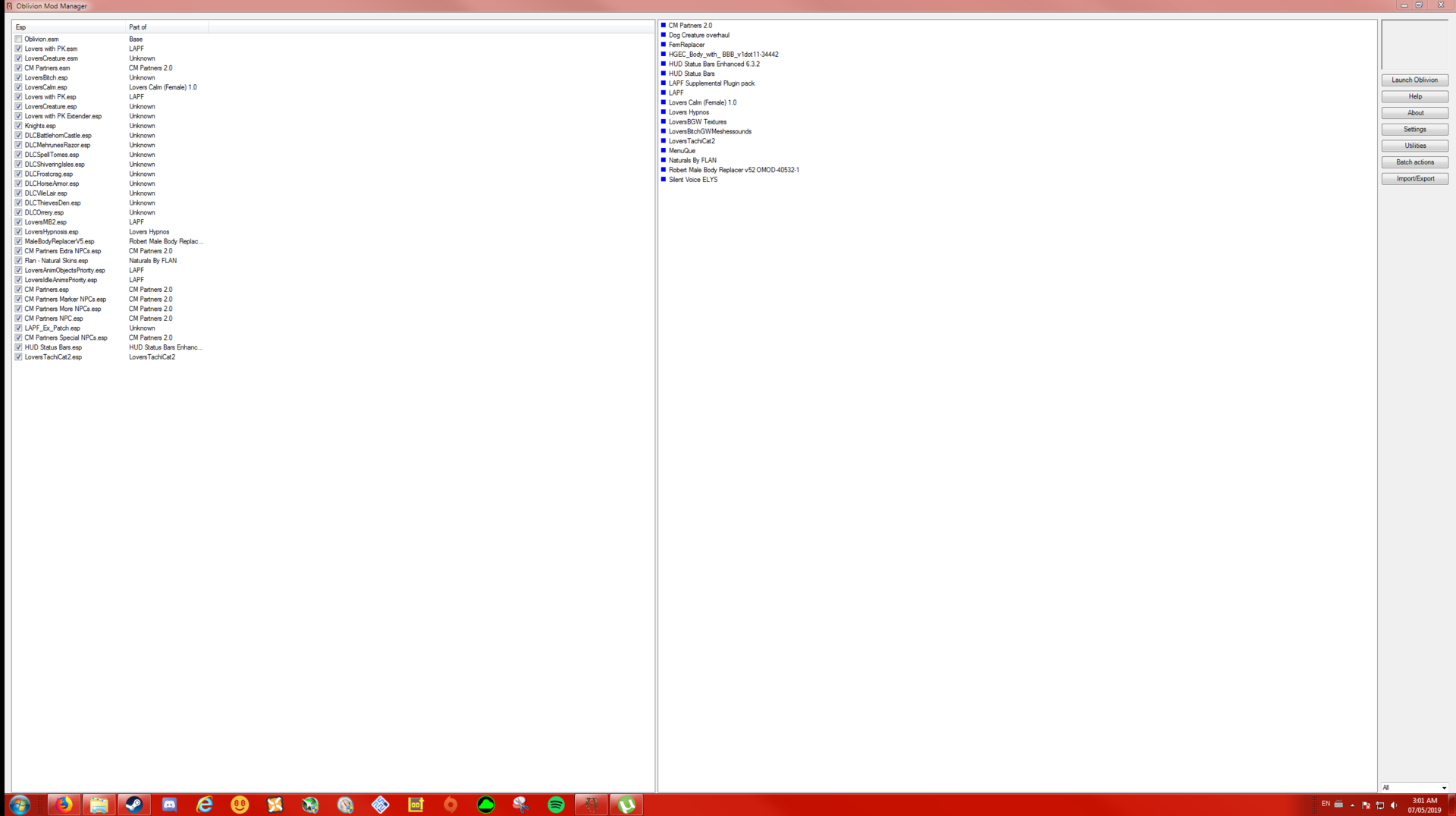Uncheck LoversTachiCat2.esp
This screenshot has height=816, width=1456.
pos(18,357)
